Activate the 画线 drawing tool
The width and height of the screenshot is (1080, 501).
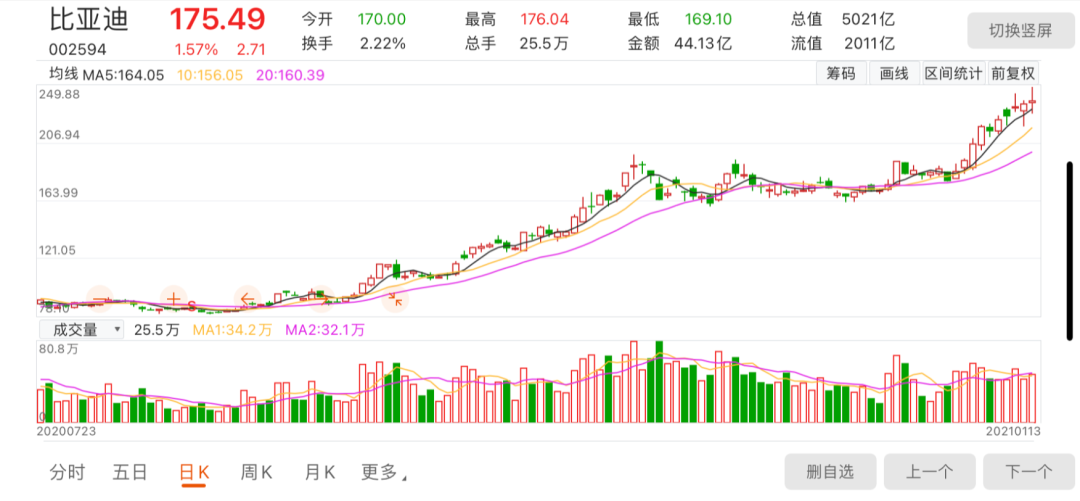[894, 74]
